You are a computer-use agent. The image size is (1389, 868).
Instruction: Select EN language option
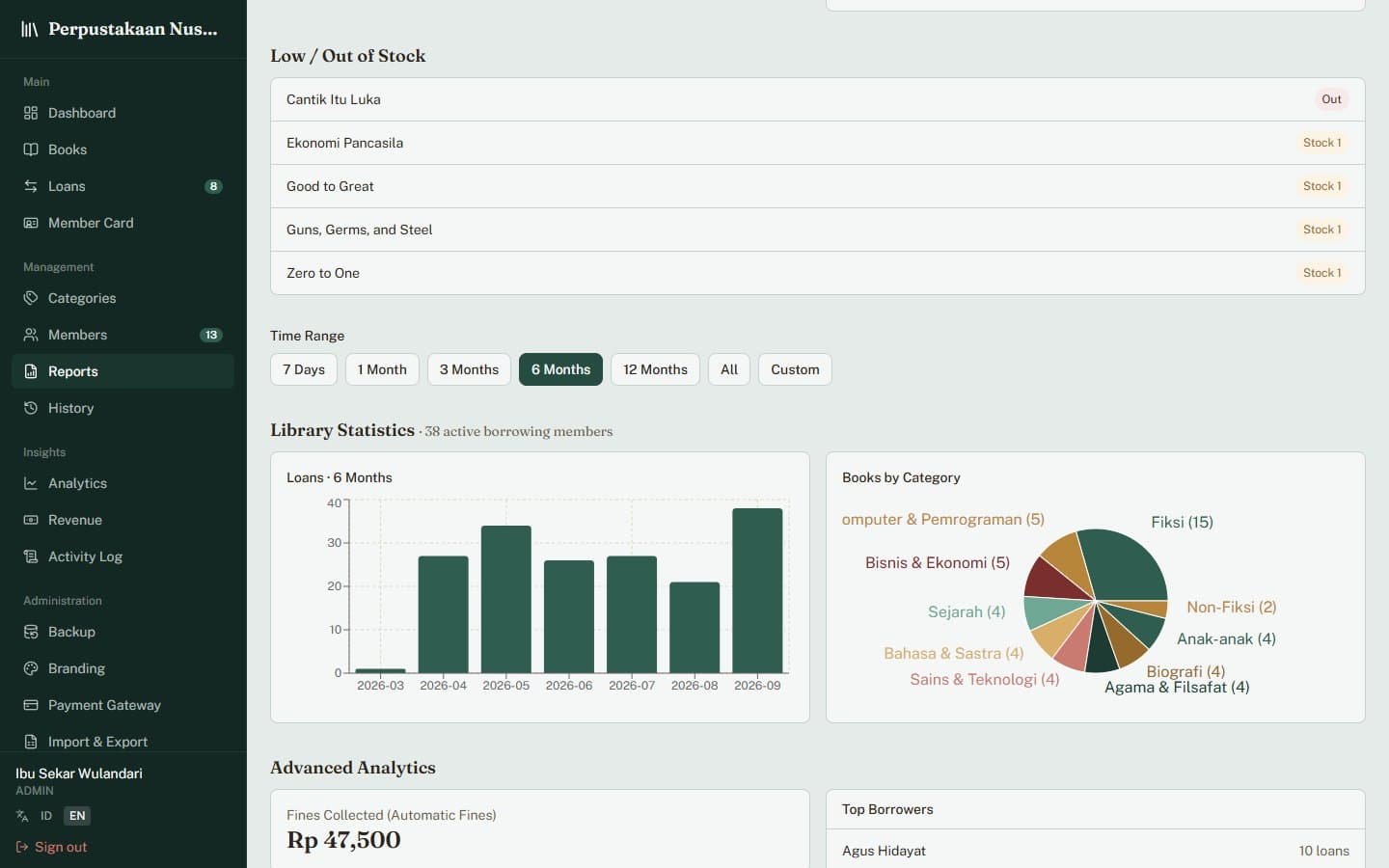point(77,816)
